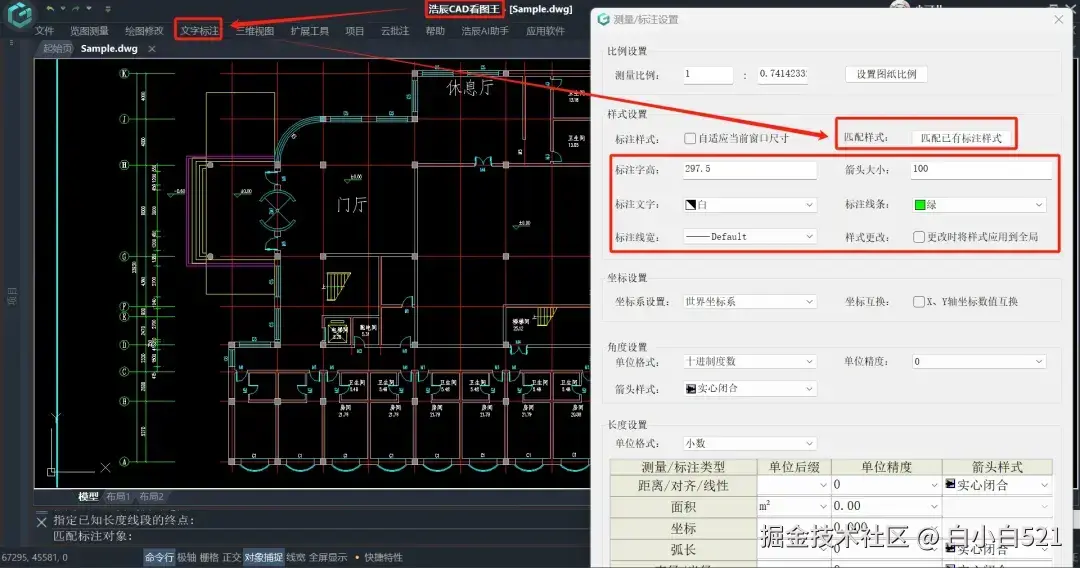Close the 测量/标注设置 dialog
Viewport: 1080px width, 568px height.
pyautogui.click(x=1059, y=19)
